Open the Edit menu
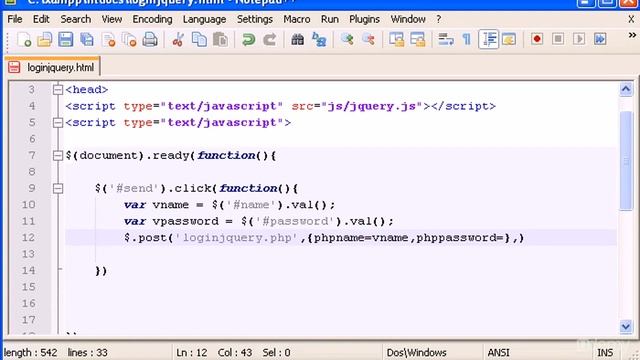 click(41, 19)
